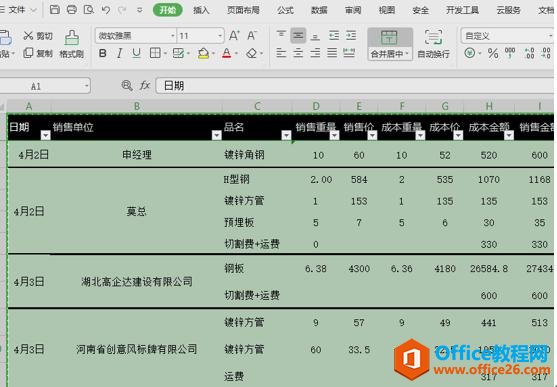Viewport: 557px width, 387px height.
Task: Center text horizontally
Action: 298,53
